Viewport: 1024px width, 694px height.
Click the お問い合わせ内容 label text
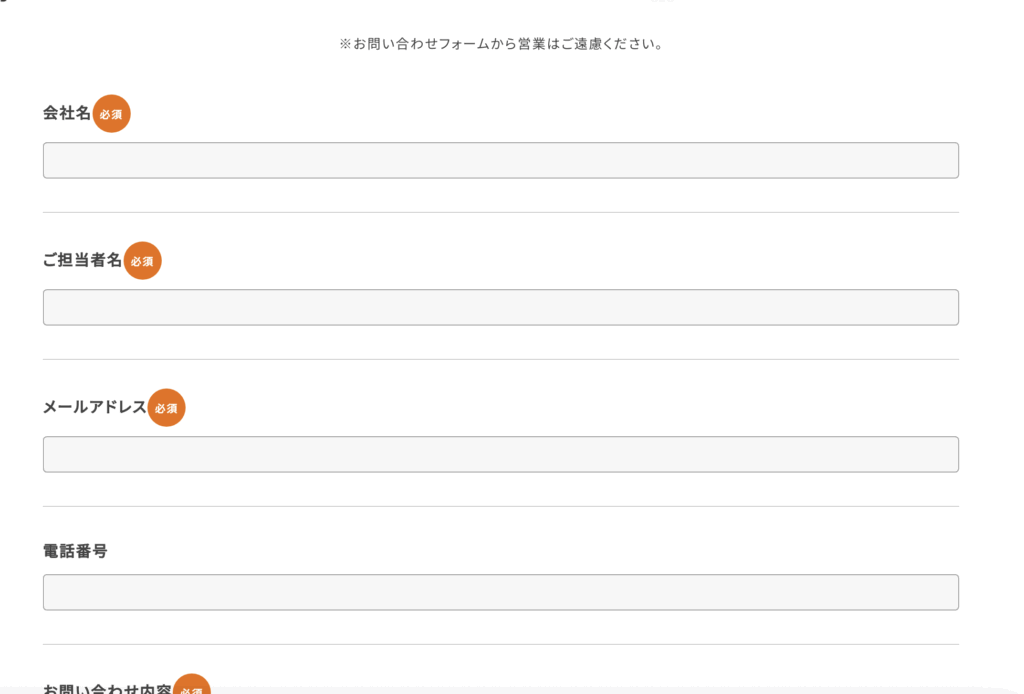107,688
